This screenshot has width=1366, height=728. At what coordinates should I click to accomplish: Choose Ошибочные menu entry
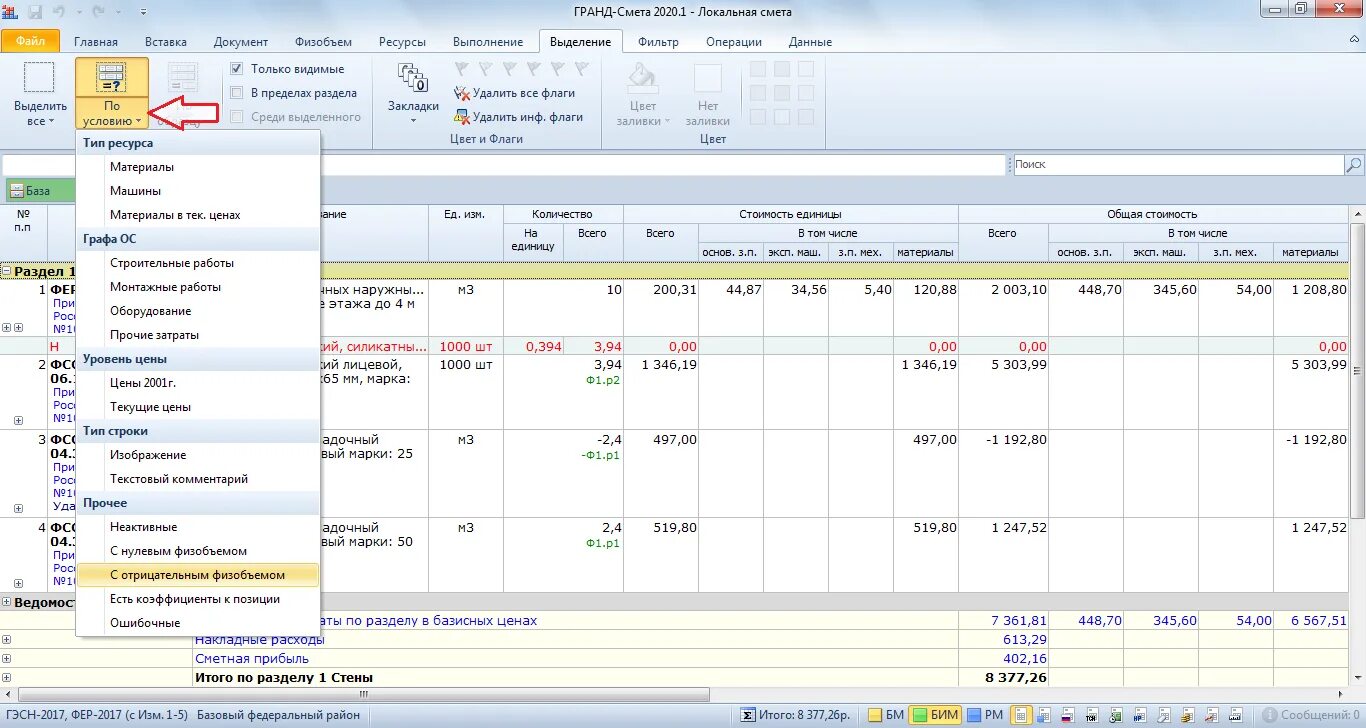[198, 623]
